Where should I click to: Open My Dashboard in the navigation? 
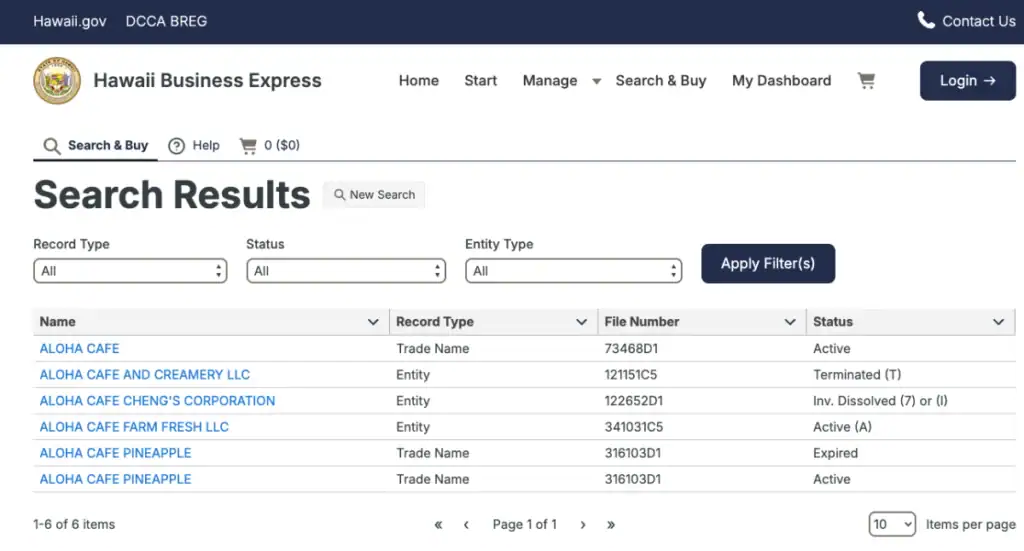pos(782,81)
